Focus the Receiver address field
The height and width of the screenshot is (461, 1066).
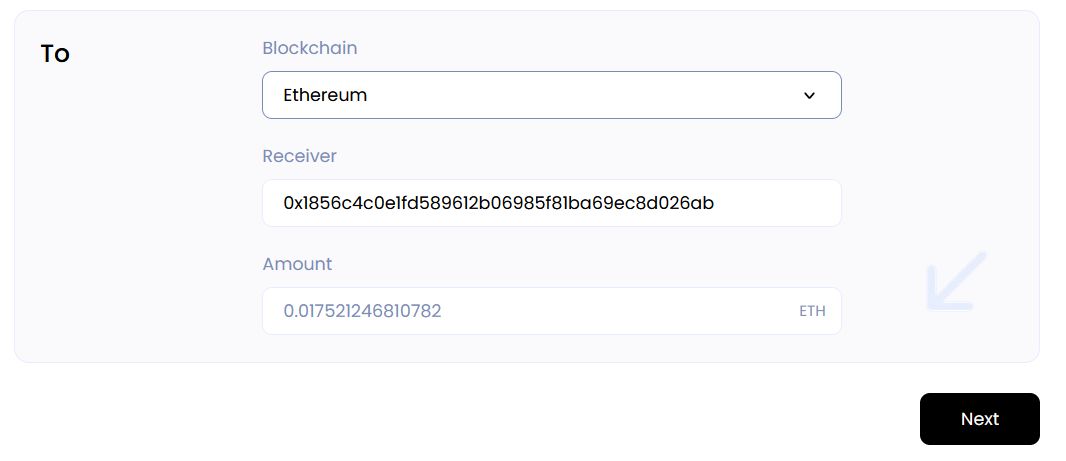click(x=551, y=203)
